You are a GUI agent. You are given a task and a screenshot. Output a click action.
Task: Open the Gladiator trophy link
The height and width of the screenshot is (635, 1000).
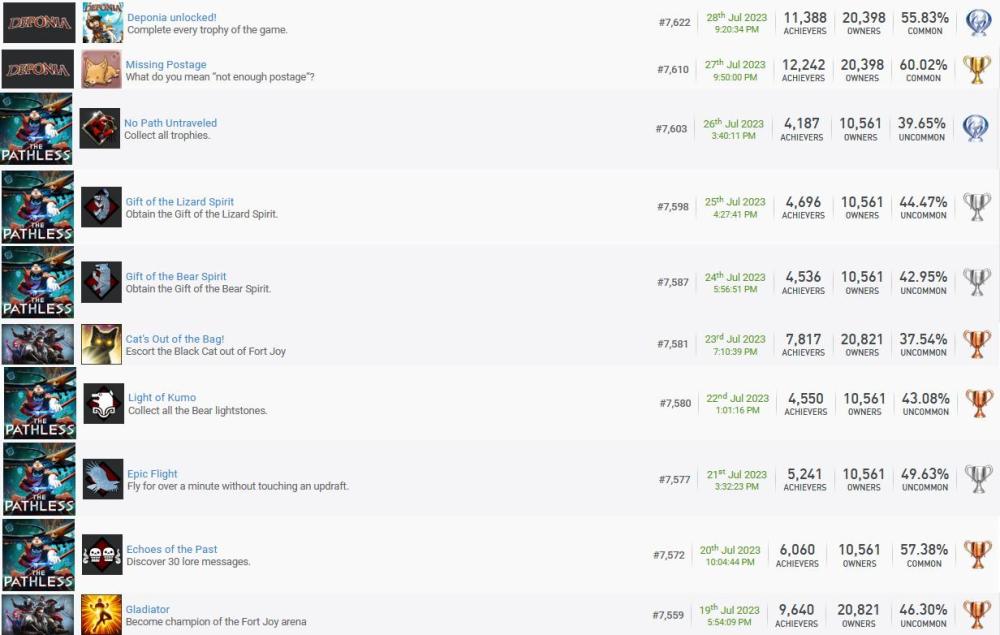click(x=147, y=609)
